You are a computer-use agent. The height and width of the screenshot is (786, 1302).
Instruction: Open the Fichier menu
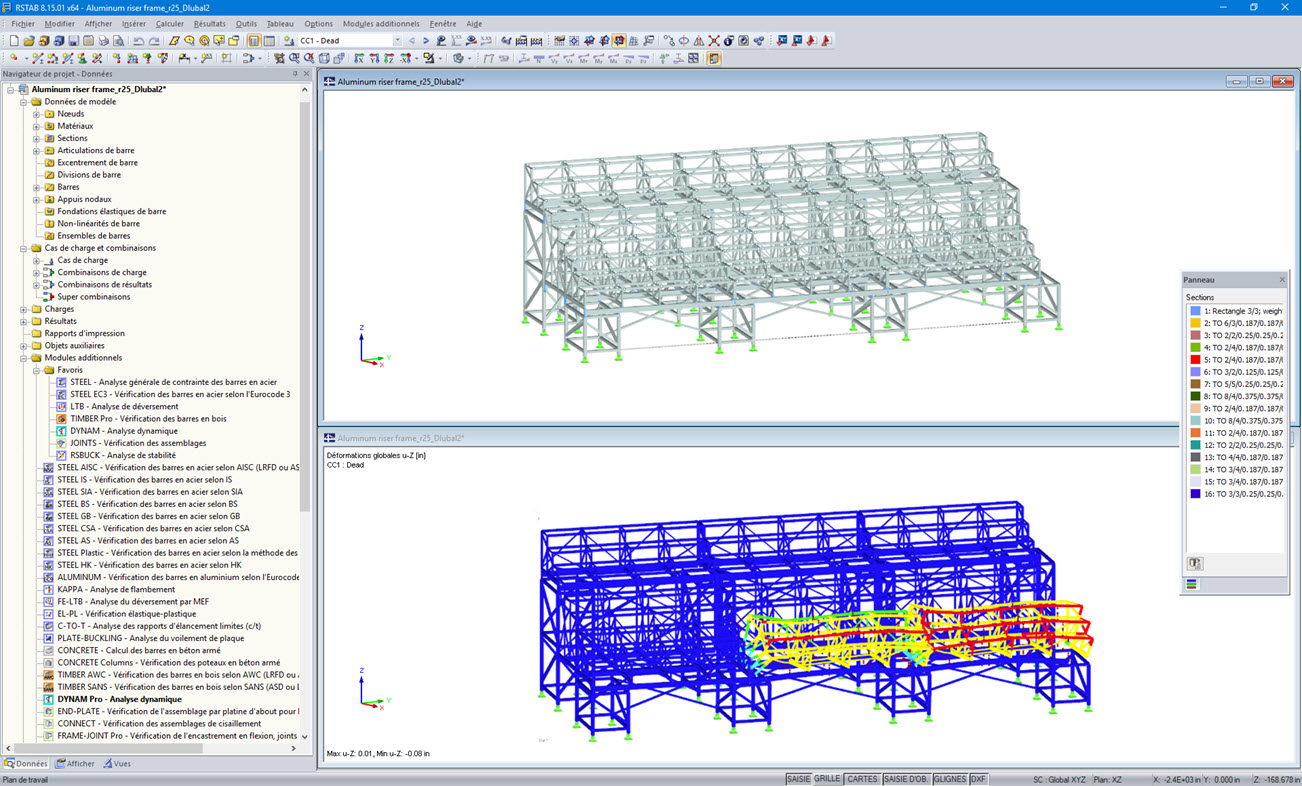[x=22, y=24]
